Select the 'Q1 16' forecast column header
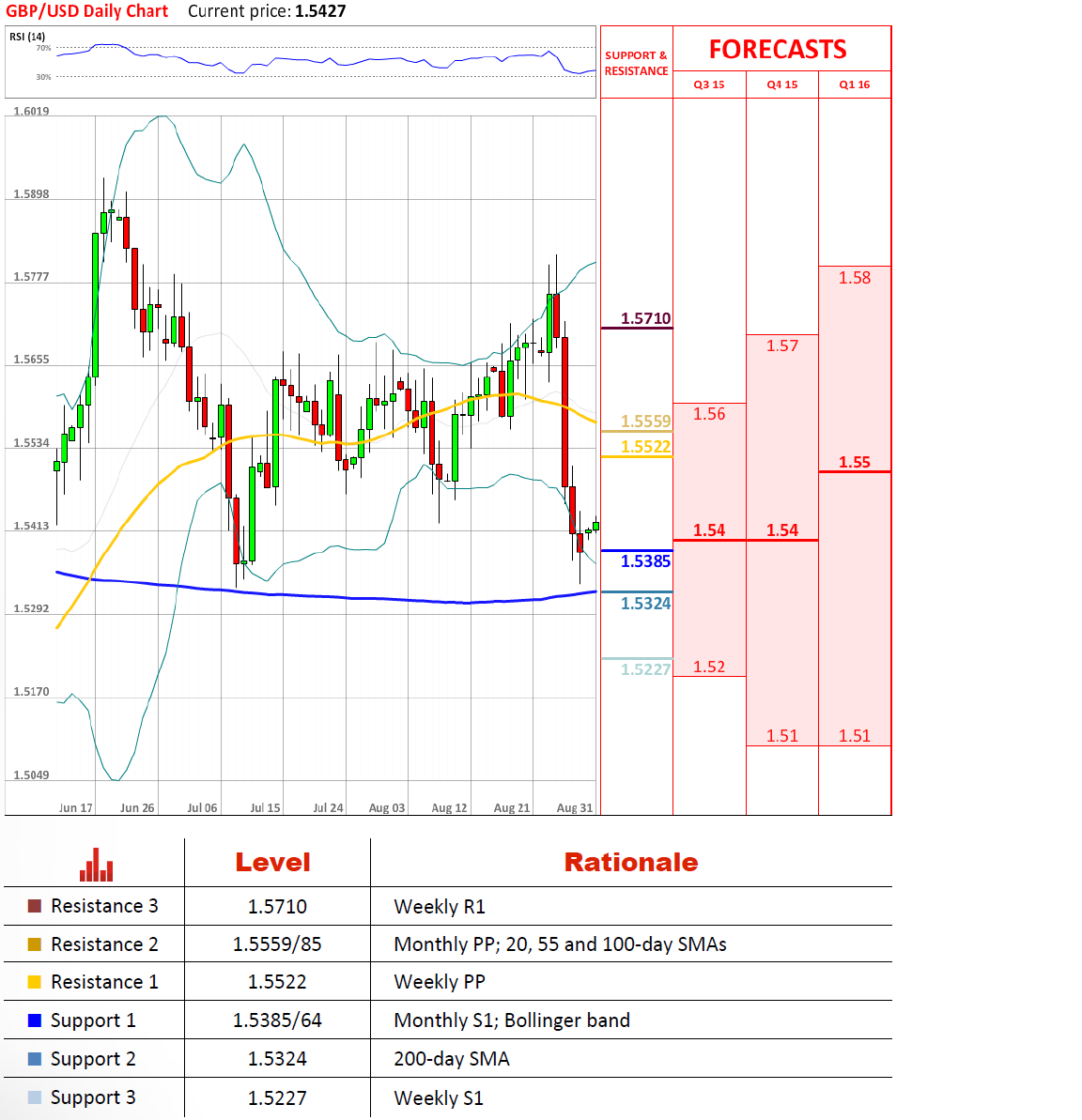 (x=855, y=84)
